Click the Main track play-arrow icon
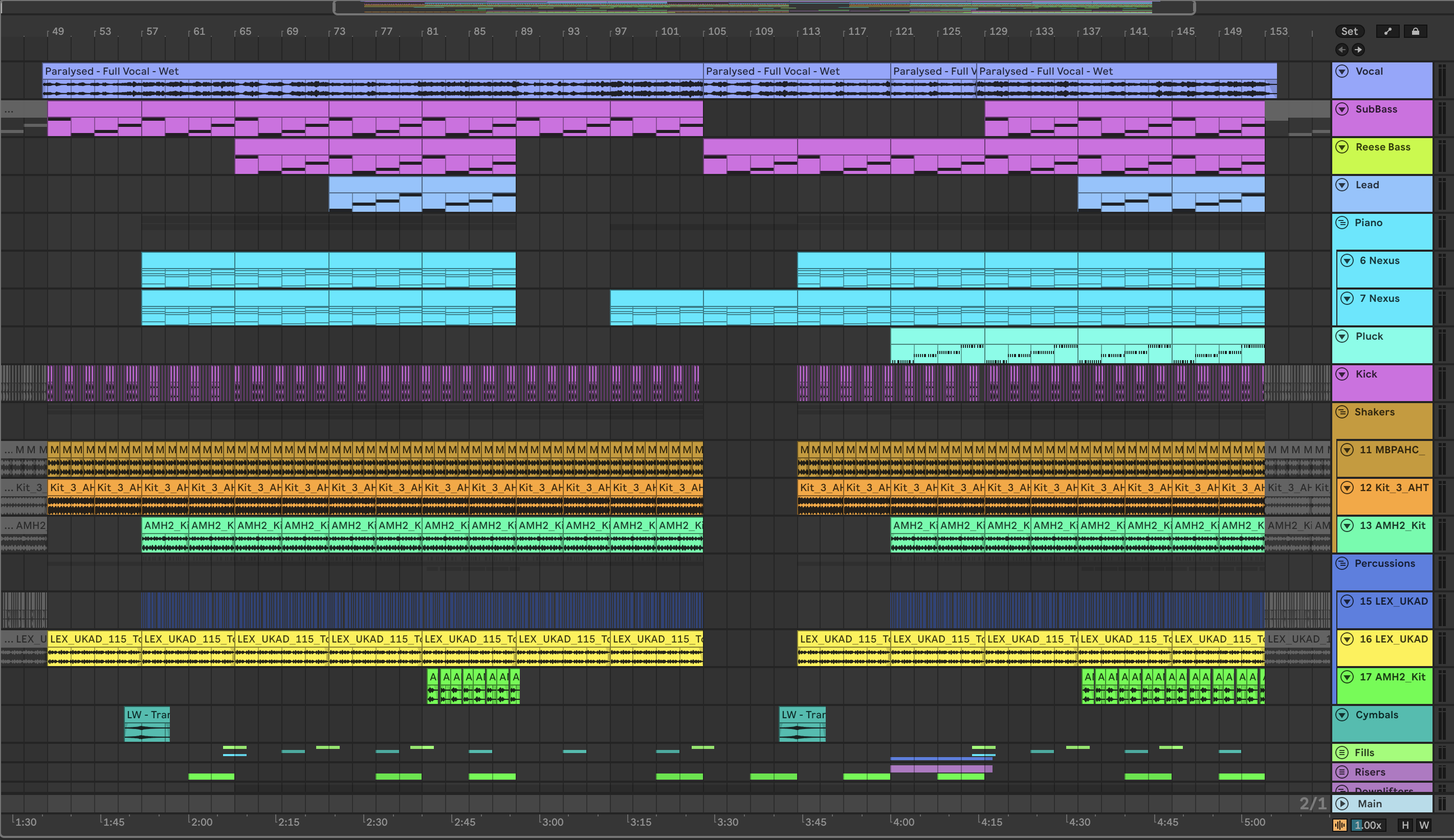This screenshot has height=840, width=1454. 1342,804
